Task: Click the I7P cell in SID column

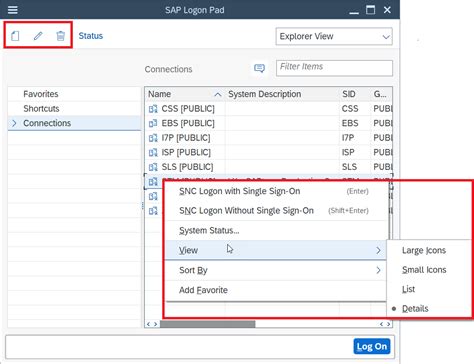Action: pos(348,138)
